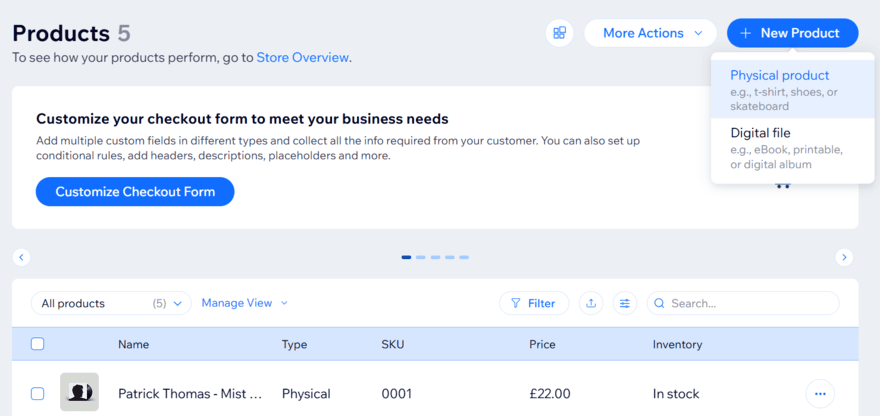This screenshot has height=416, width=880.
Task: Click the Filter funnel button
Action: [x=534, y=303]
